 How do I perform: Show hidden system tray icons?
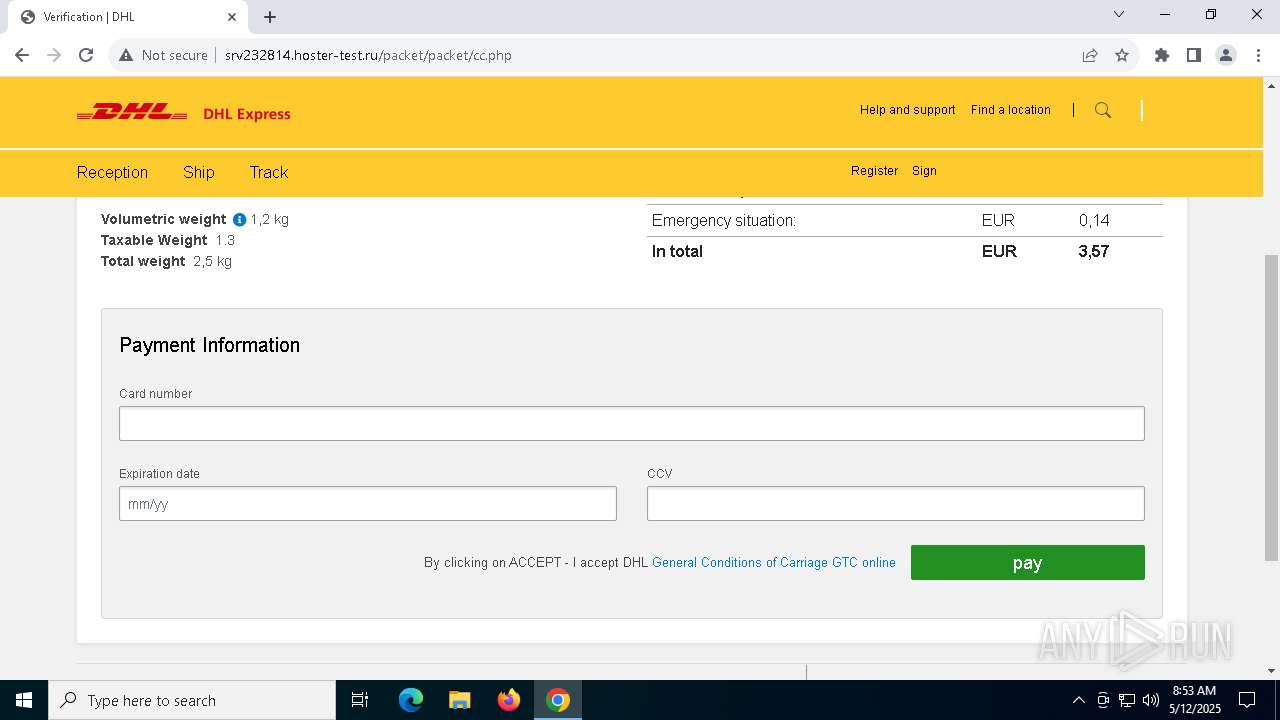coord(1078,700)
